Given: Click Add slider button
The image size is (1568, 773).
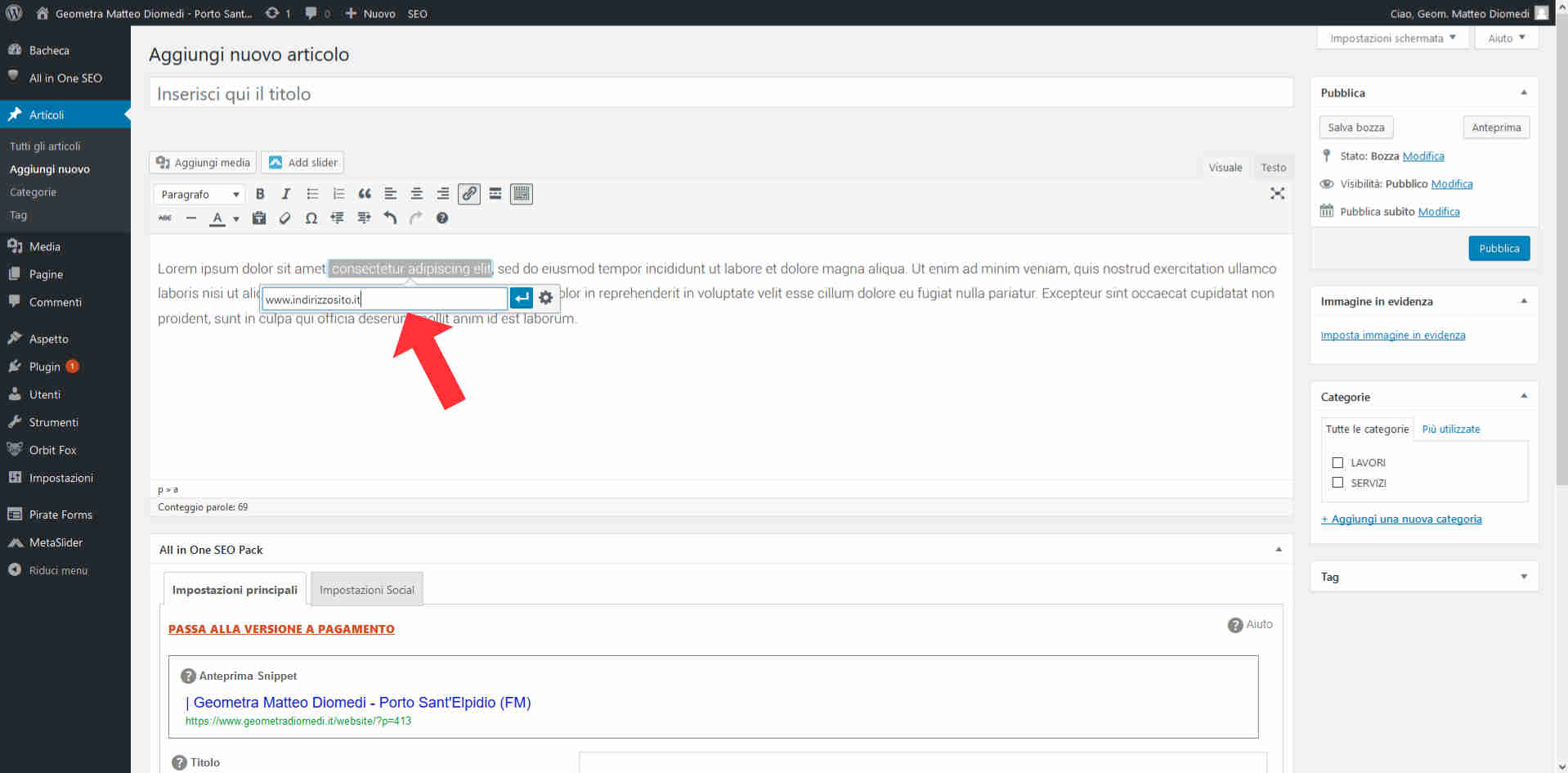Looking at the screenshot, I should point(302,162).
